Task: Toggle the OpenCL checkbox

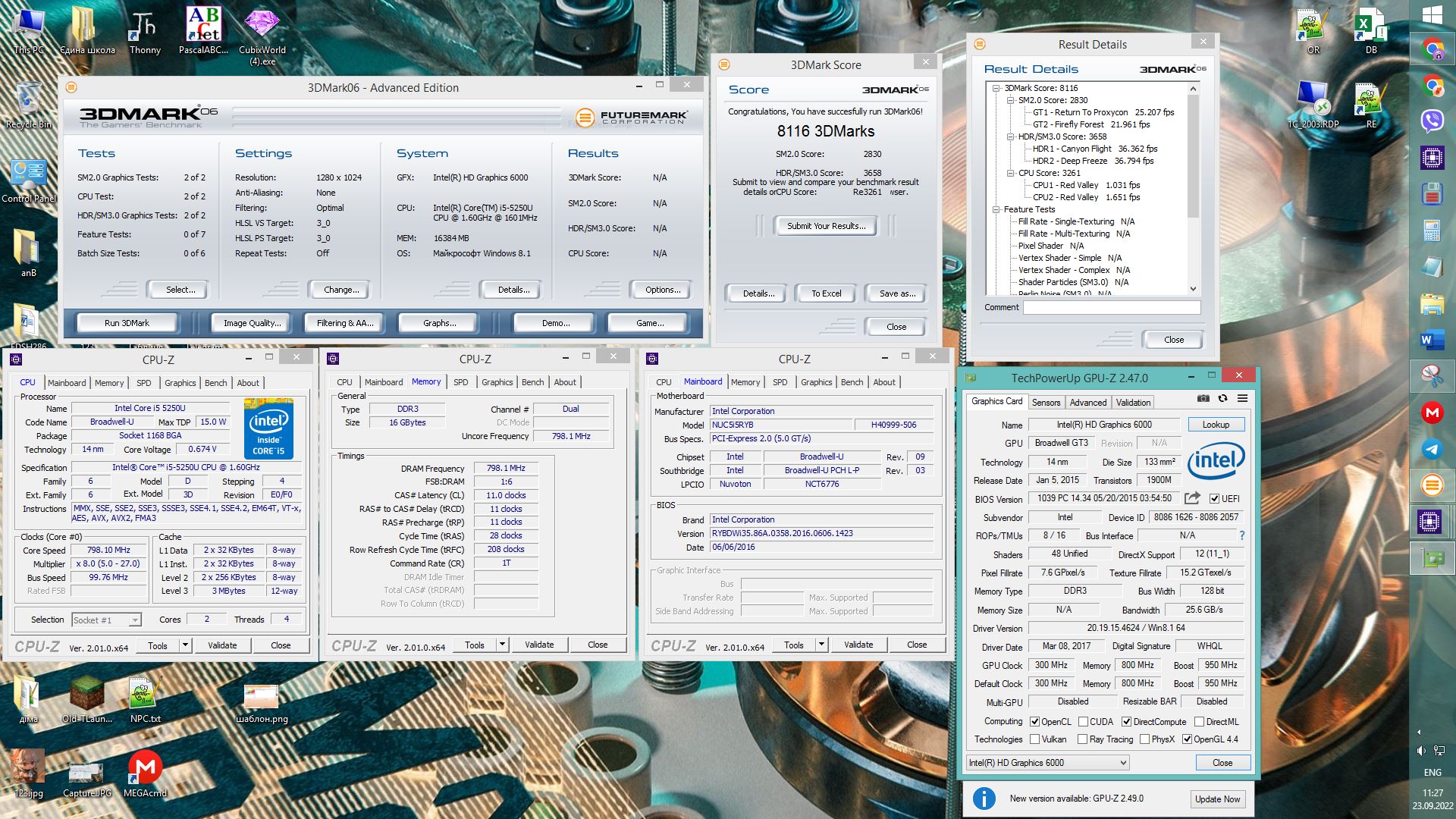Action: (x=1034, y=722)
